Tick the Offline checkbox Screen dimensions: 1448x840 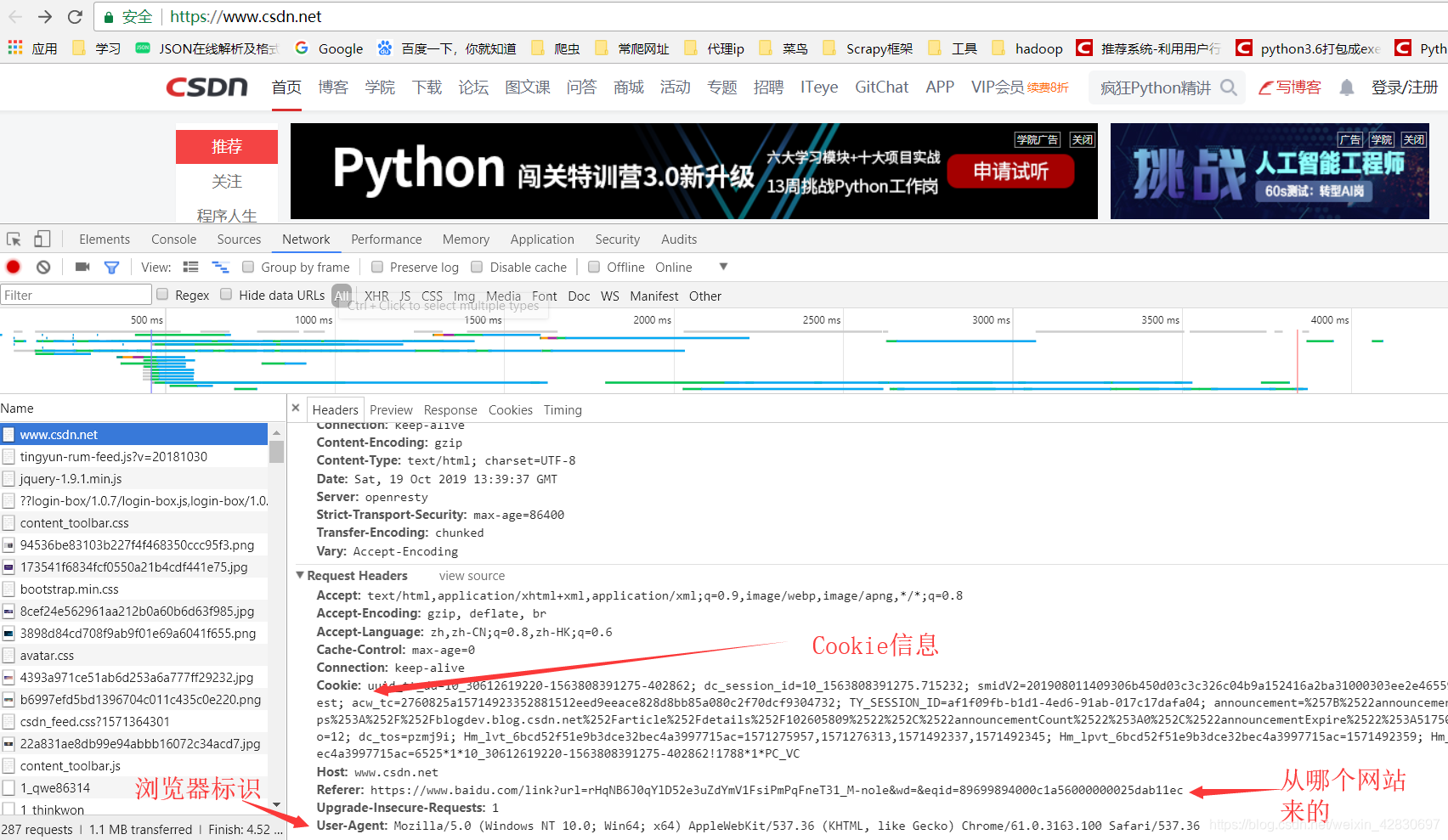[594, 267]
